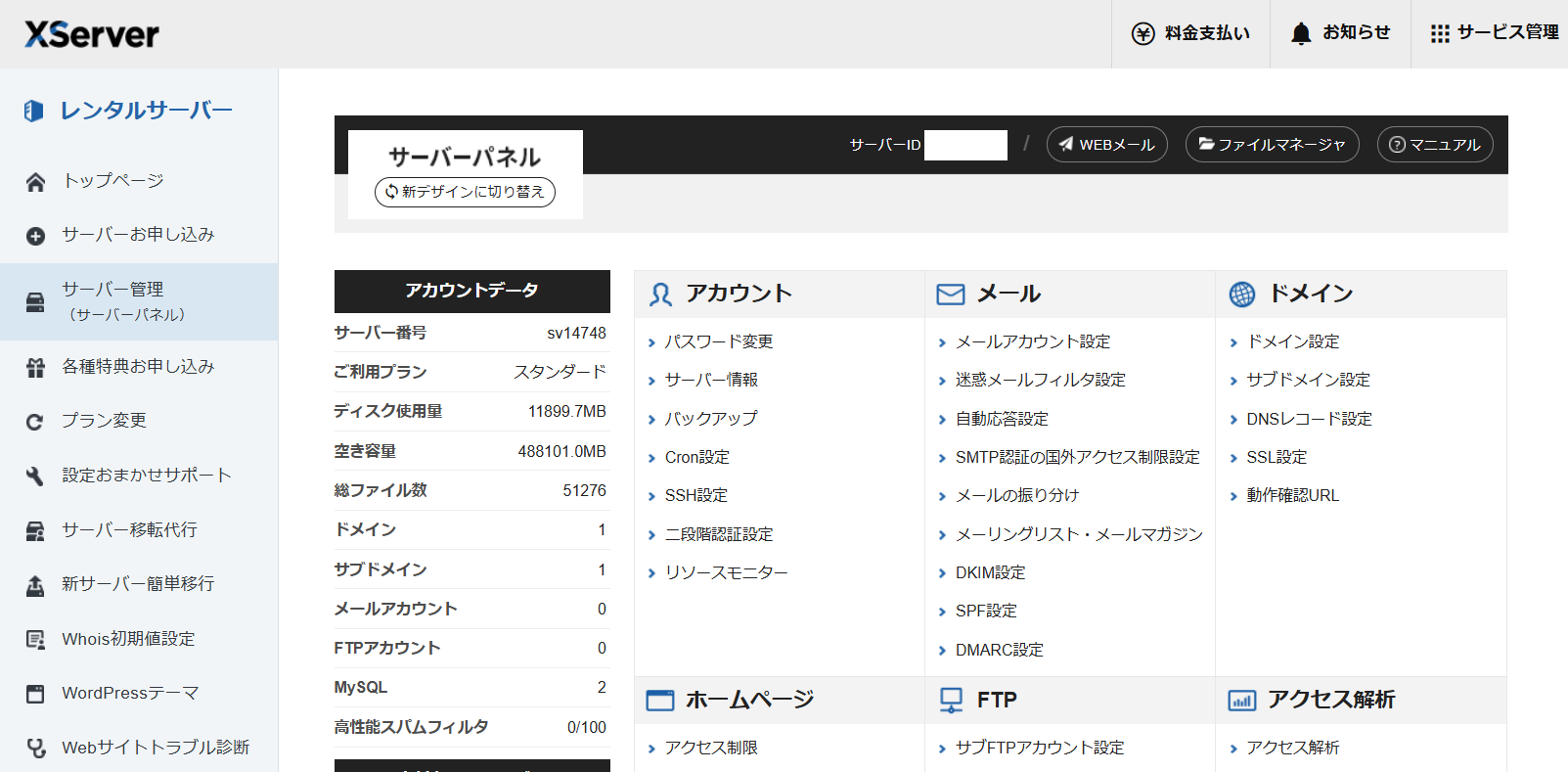Viewport: 1568px width, 772px height.
Task: Open 自動応答設定 link
Action: point(1002,419)
